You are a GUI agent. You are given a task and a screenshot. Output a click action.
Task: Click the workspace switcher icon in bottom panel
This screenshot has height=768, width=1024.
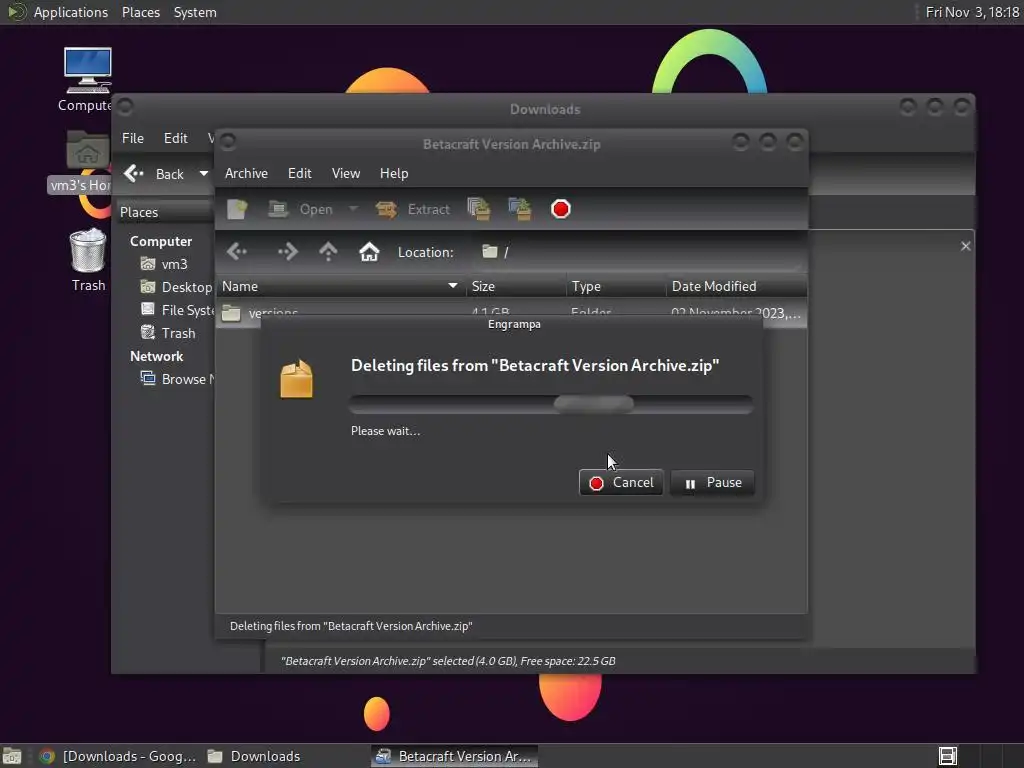point(948,756)
